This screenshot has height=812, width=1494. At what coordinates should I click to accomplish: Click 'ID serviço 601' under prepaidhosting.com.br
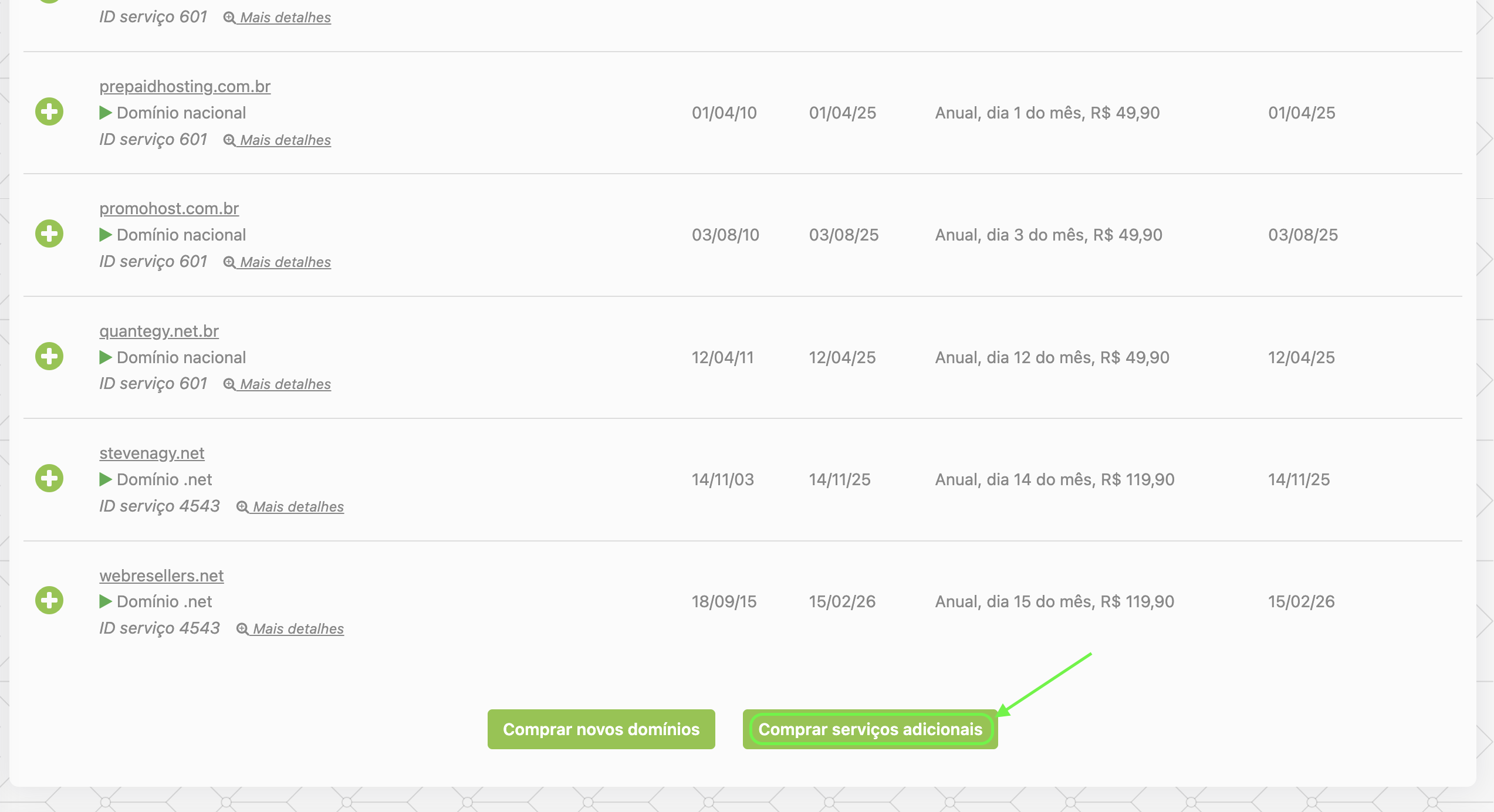153,139
